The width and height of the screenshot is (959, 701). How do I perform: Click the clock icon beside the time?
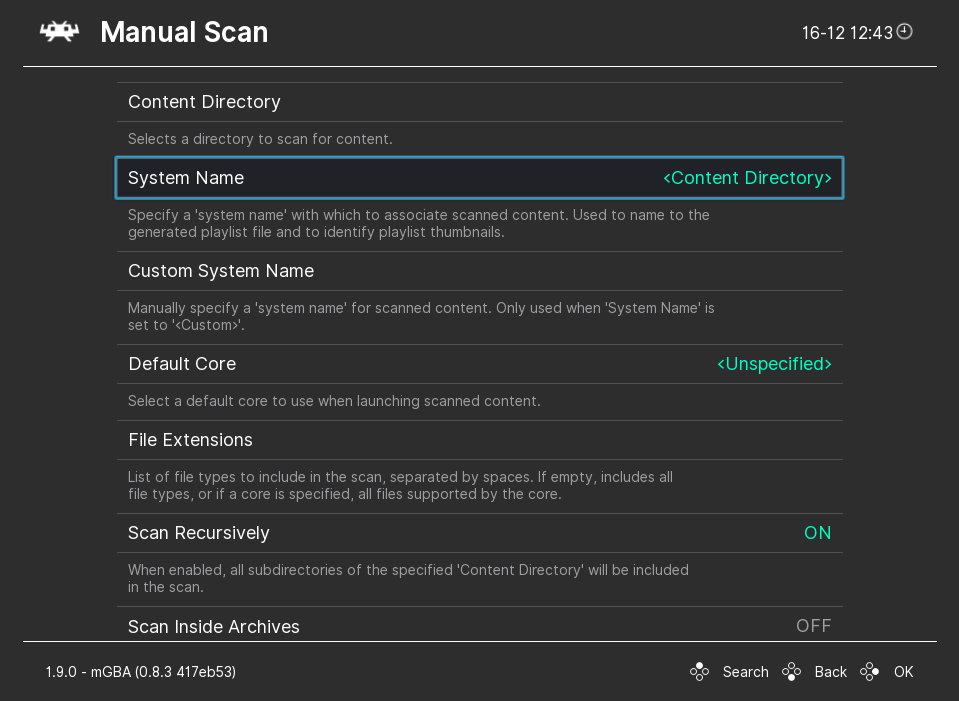[904, 32]
